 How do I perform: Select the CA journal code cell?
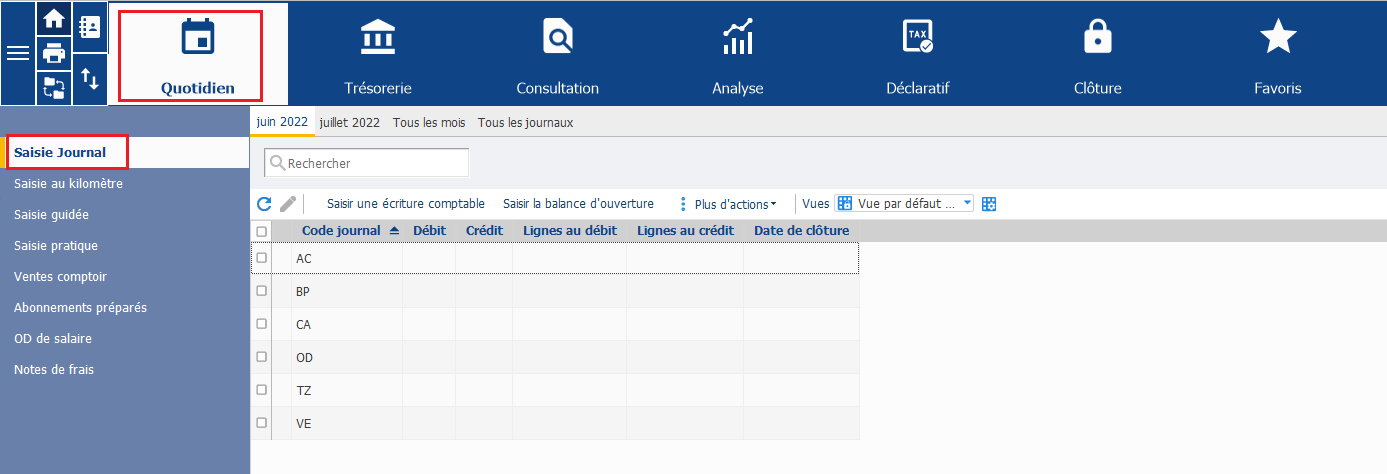point(346,324)
